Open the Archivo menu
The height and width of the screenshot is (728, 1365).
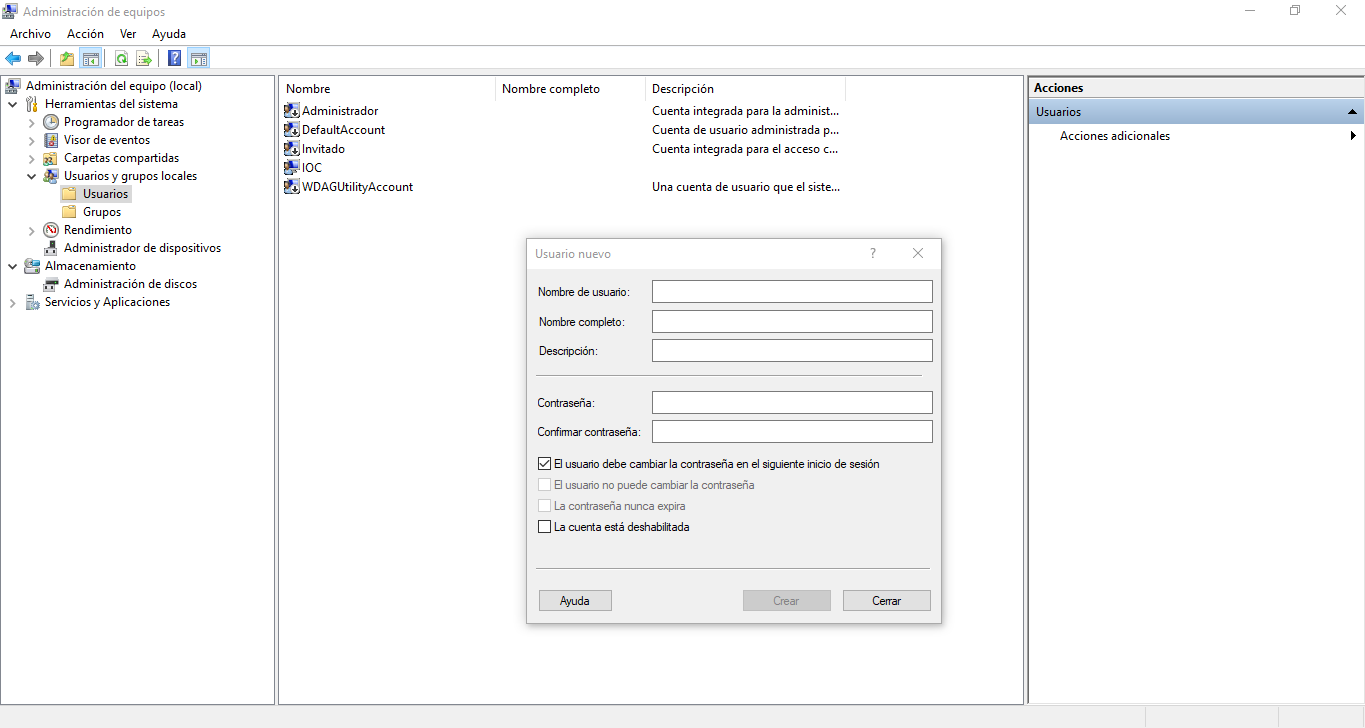pos(30,34)
